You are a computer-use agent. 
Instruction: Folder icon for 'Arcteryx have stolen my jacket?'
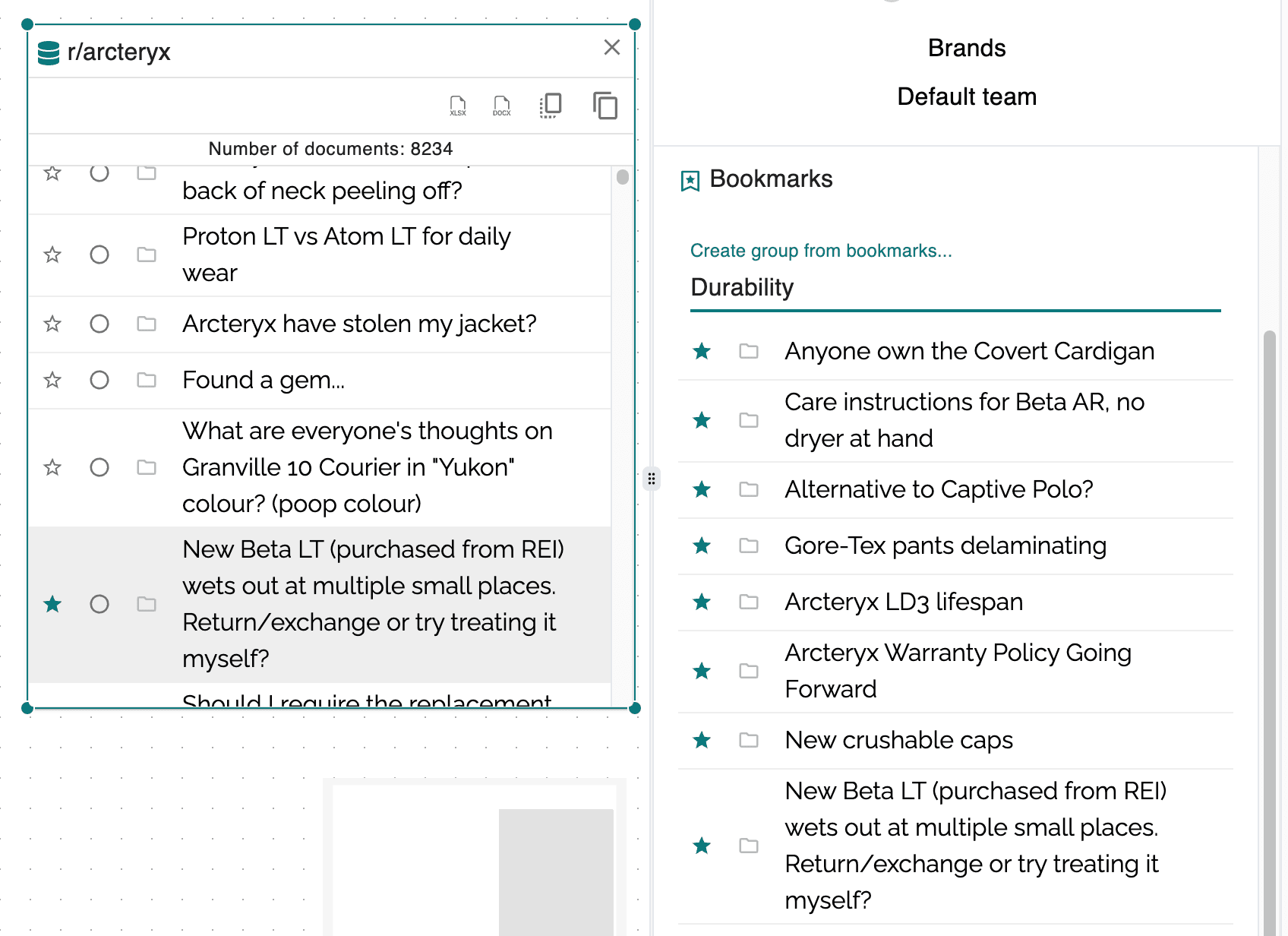click(x=147, y=324)
